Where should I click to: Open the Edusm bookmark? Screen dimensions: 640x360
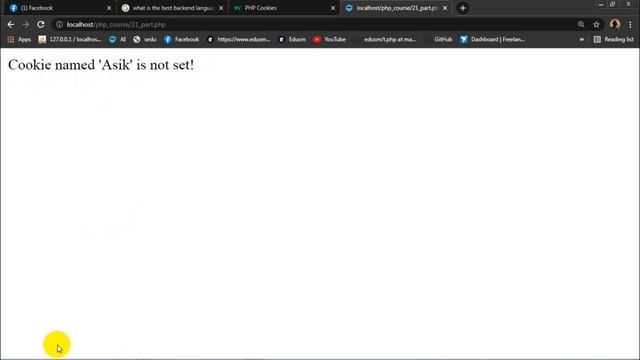[x=292, y=40]
